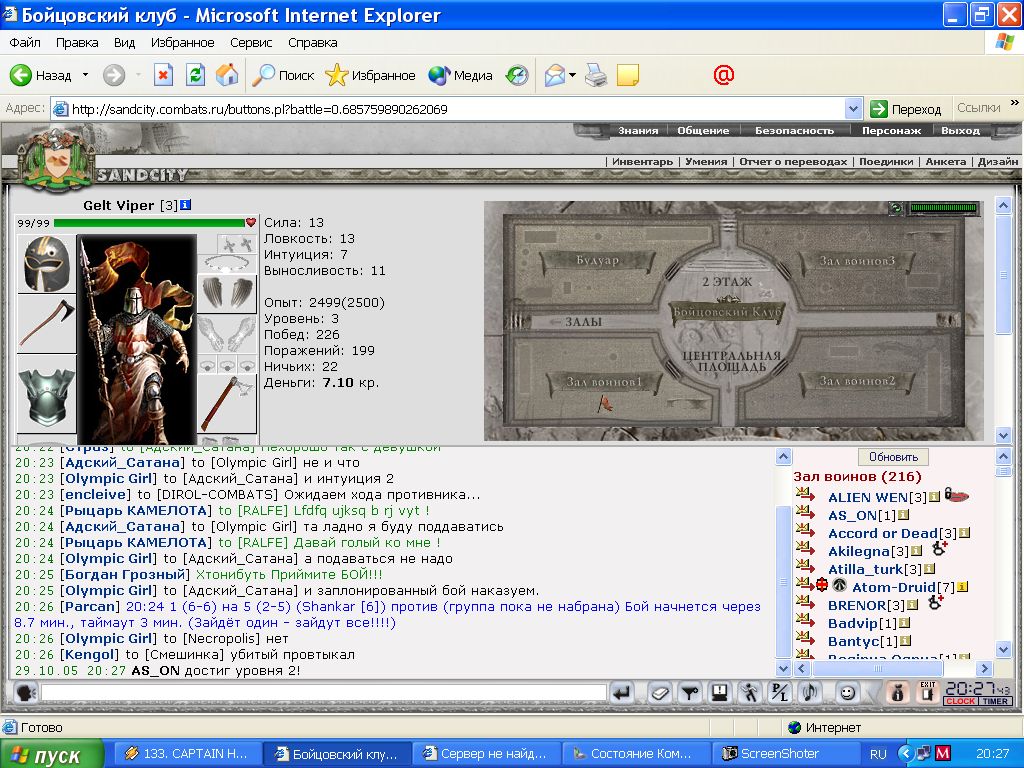The height and width of the screenshot is (768, 1024).
Task: Expand the address bar dropdown arrow
Action: tap(853, 108)
